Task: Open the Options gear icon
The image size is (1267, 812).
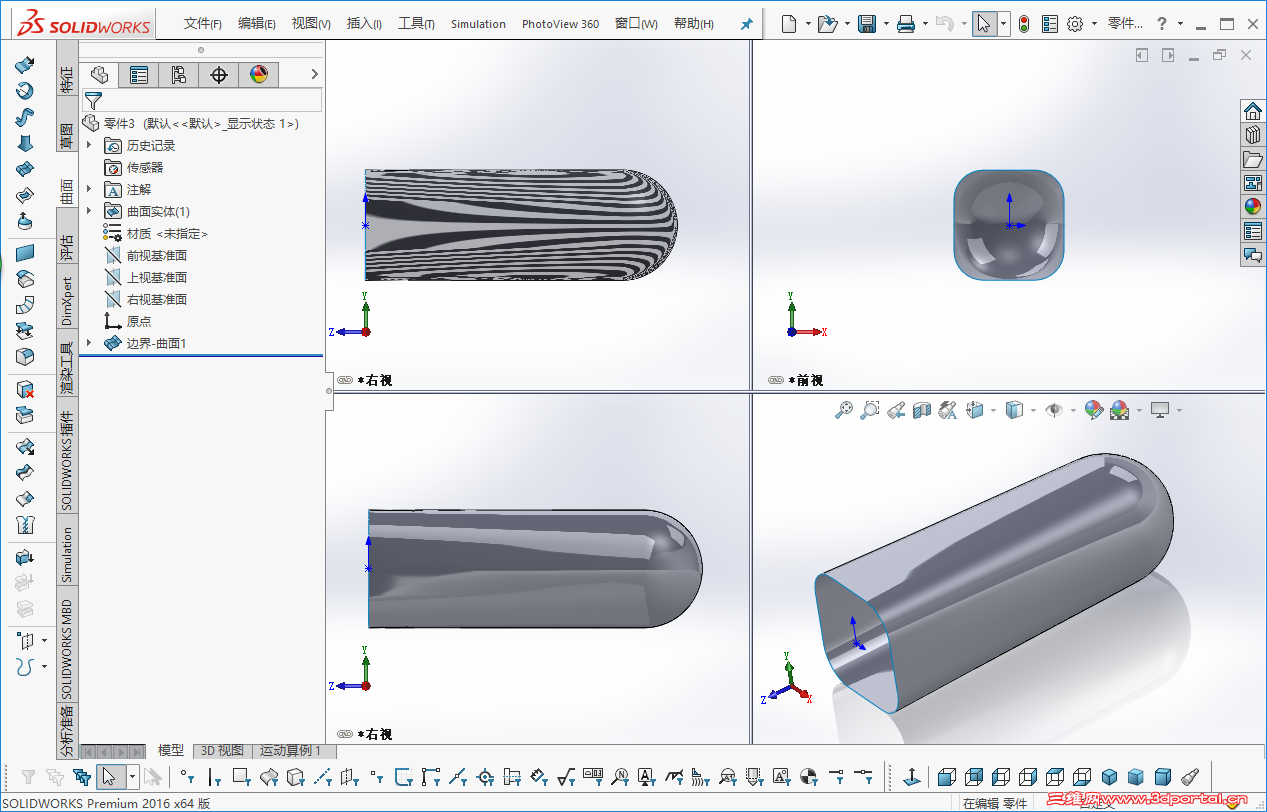Action: click(1075, 24)
